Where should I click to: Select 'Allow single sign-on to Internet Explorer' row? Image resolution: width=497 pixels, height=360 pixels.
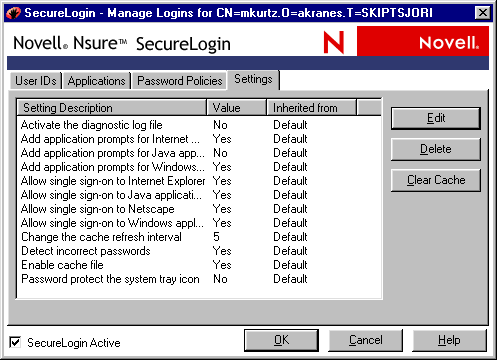tap(199, 181)
